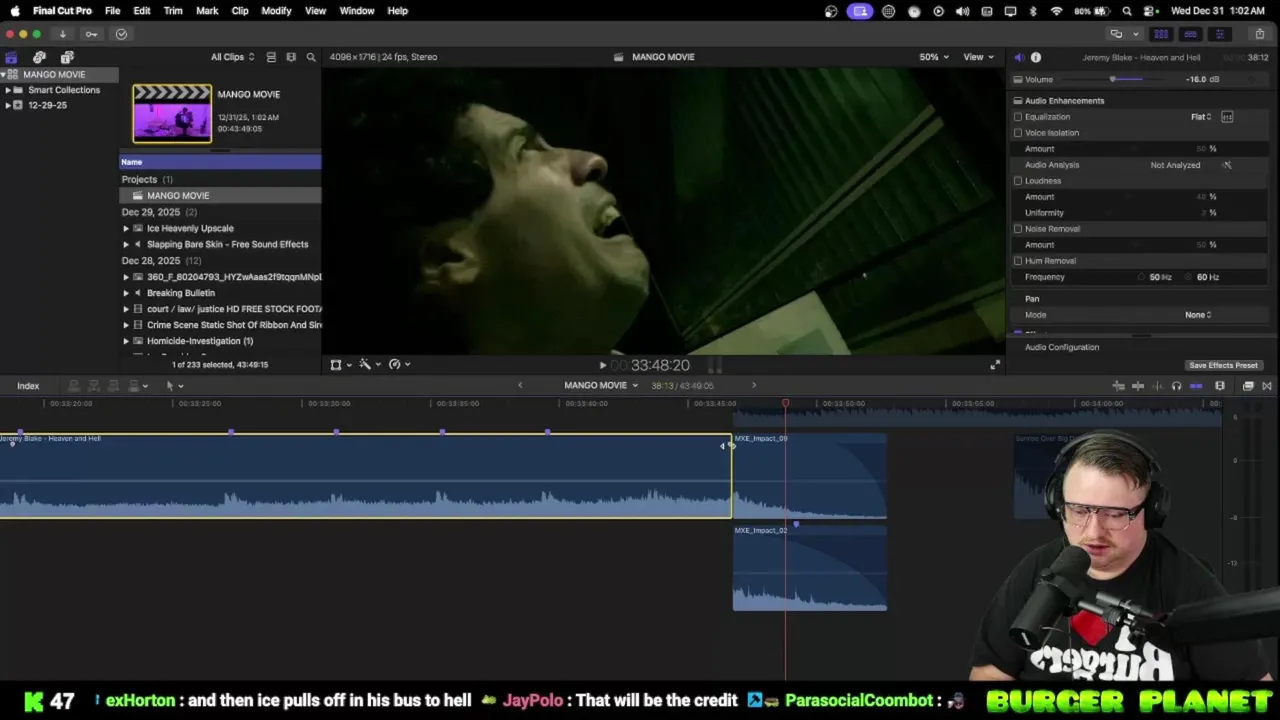The width and height of the screenshot is (1280, 720).
Task: Open the Clip menu
Action: coord(240,11)
